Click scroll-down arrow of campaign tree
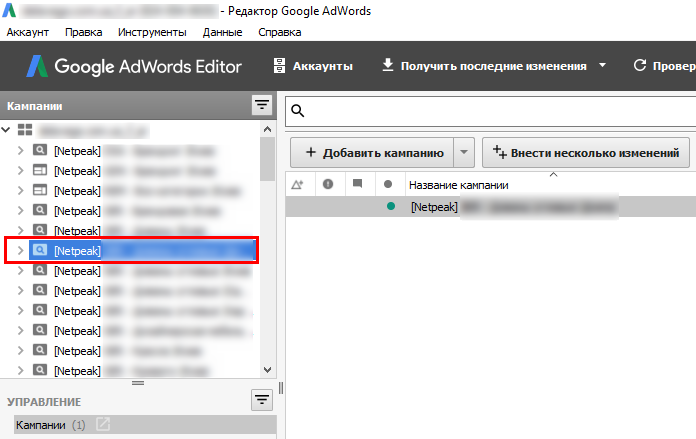Screen dimensions: 696x439 [x=267, y=370]
